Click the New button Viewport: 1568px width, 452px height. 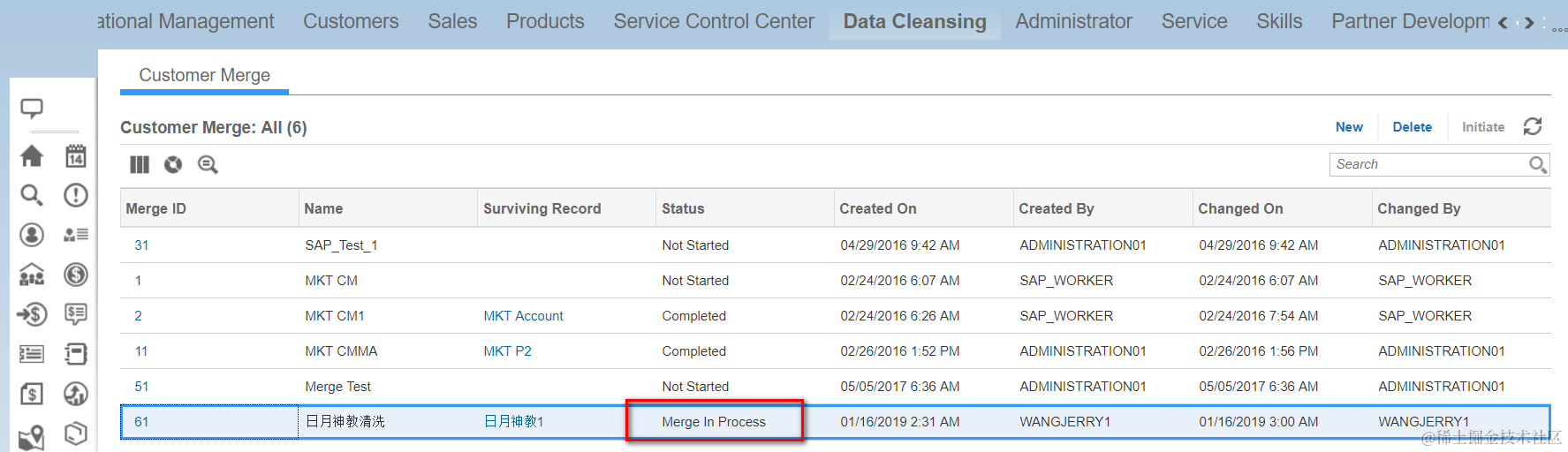pos(1349,127)
